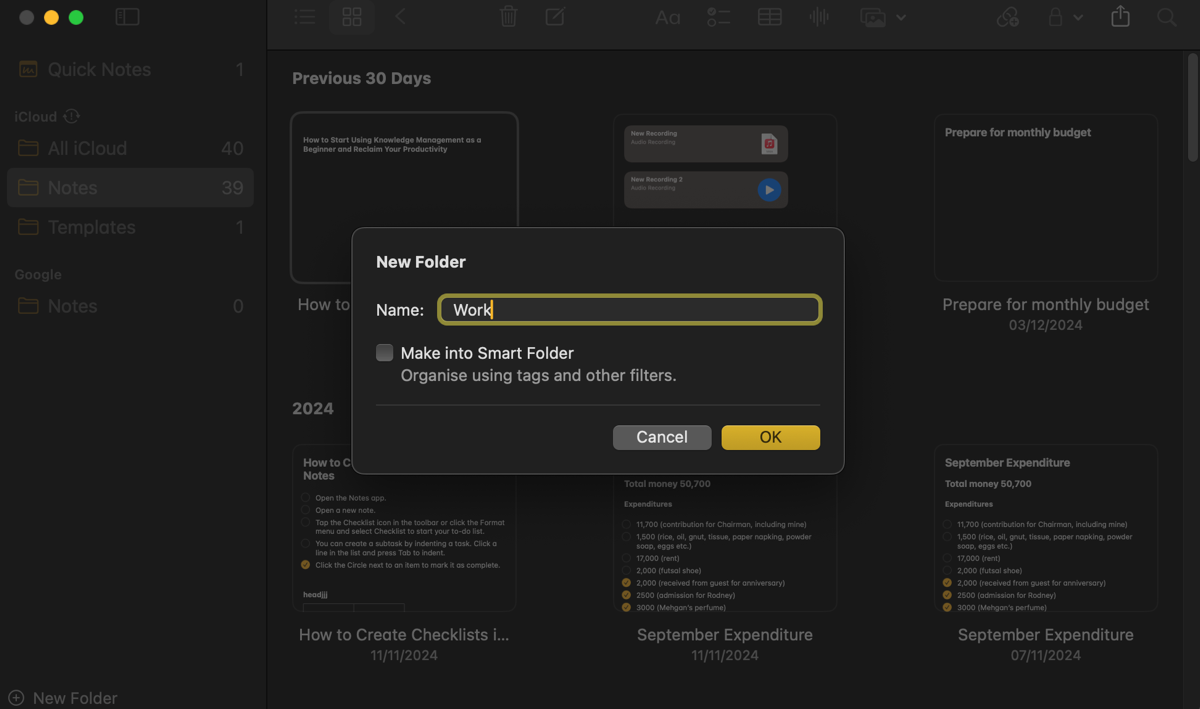Open the Templates folder
The height and width of the screenshot is (709, 1200).
click(x=130, y=227)
